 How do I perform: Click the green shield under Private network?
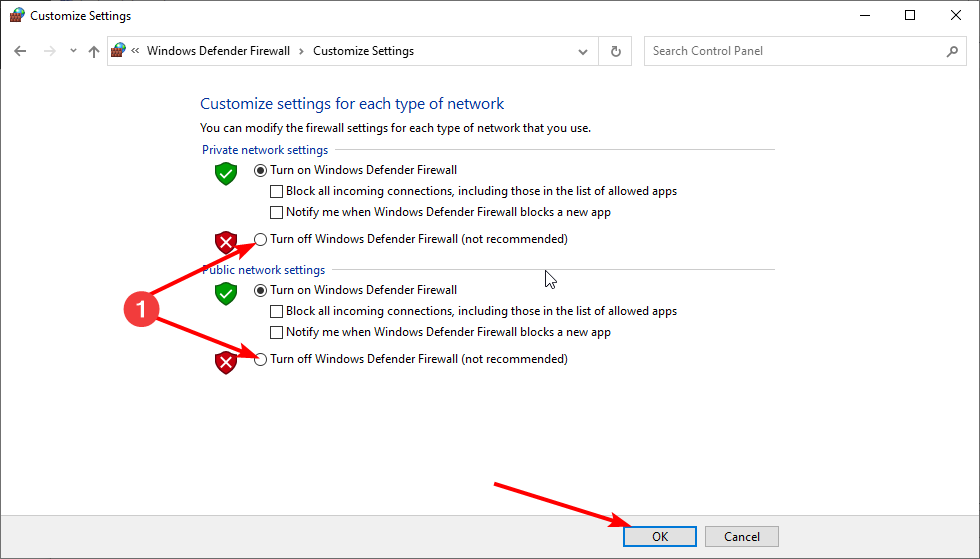(226, 173)
